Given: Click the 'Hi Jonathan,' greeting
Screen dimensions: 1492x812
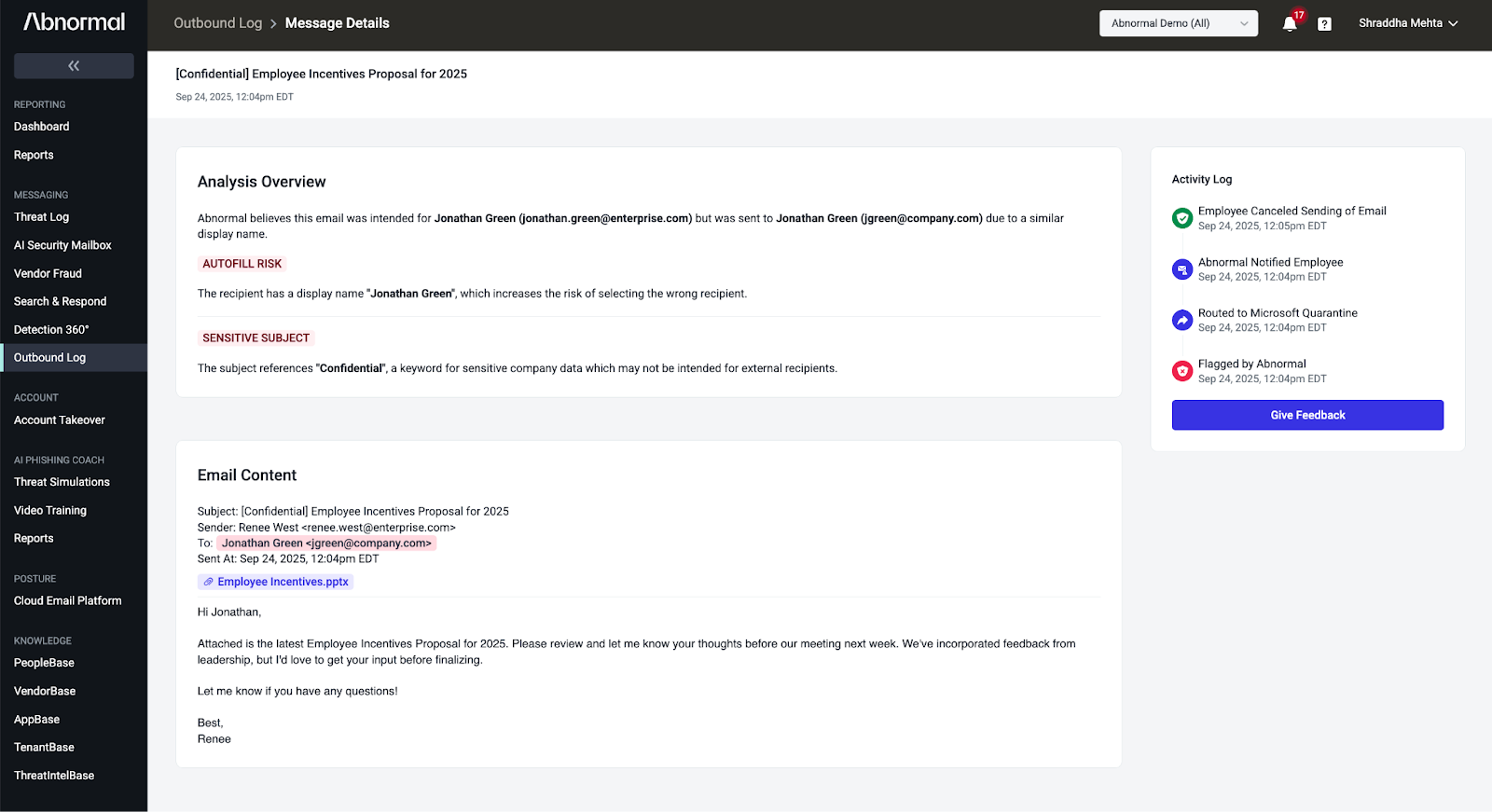Looking at the screenshot, I should (229, 612).
